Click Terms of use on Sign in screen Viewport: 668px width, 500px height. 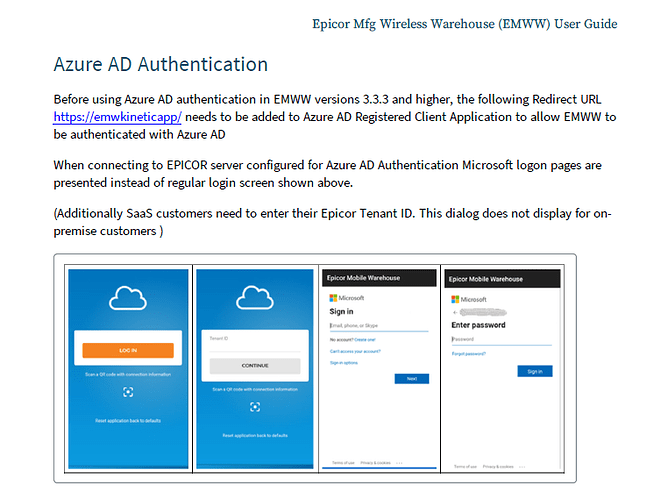343,463
